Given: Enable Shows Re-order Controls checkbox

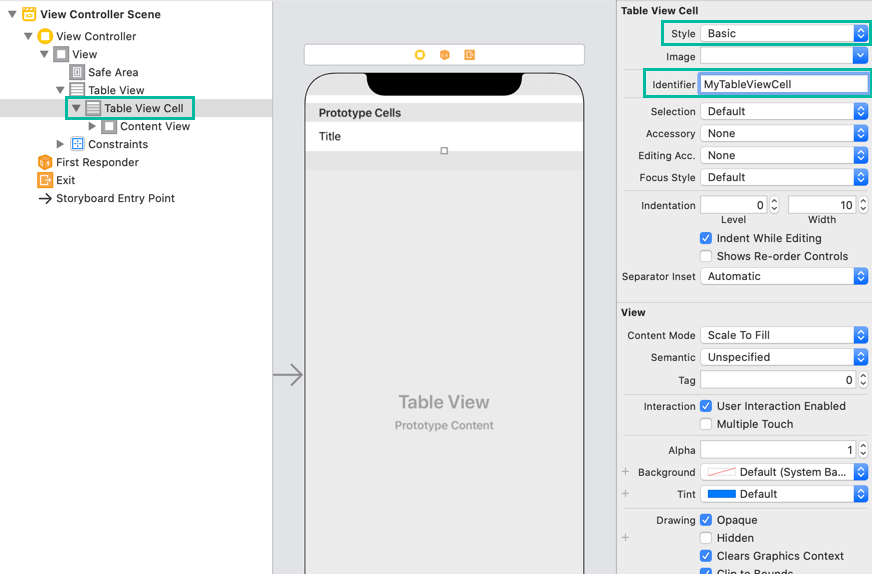Looking at the screenshot, I should (706, 256).
